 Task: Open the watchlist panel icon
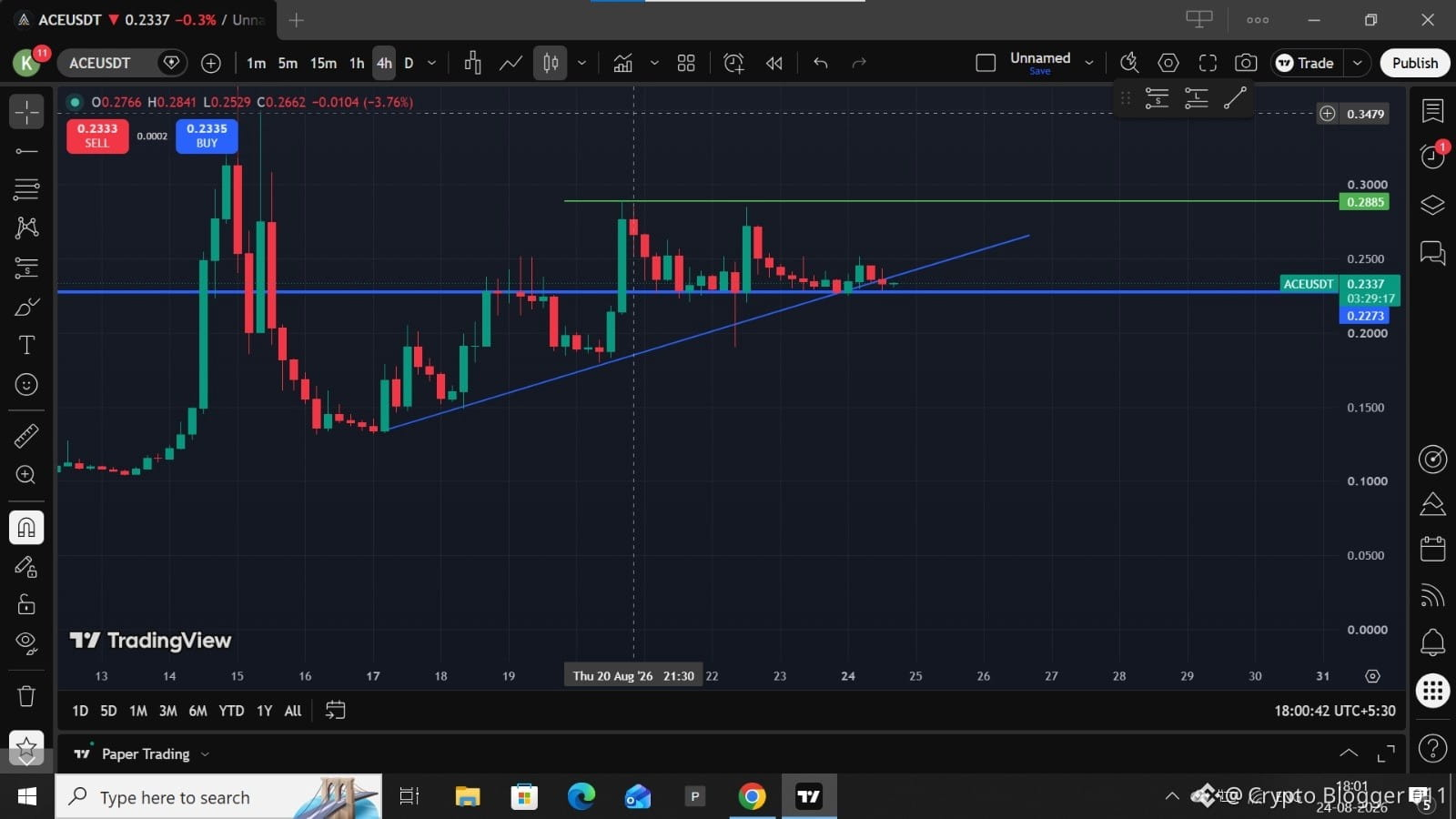(1432, 111)
